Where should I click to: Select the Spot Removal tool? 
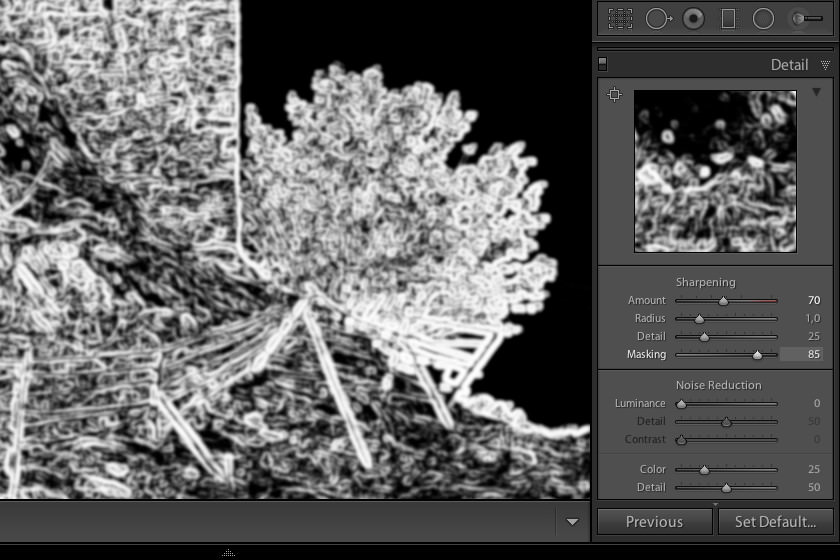pos(658,19)
